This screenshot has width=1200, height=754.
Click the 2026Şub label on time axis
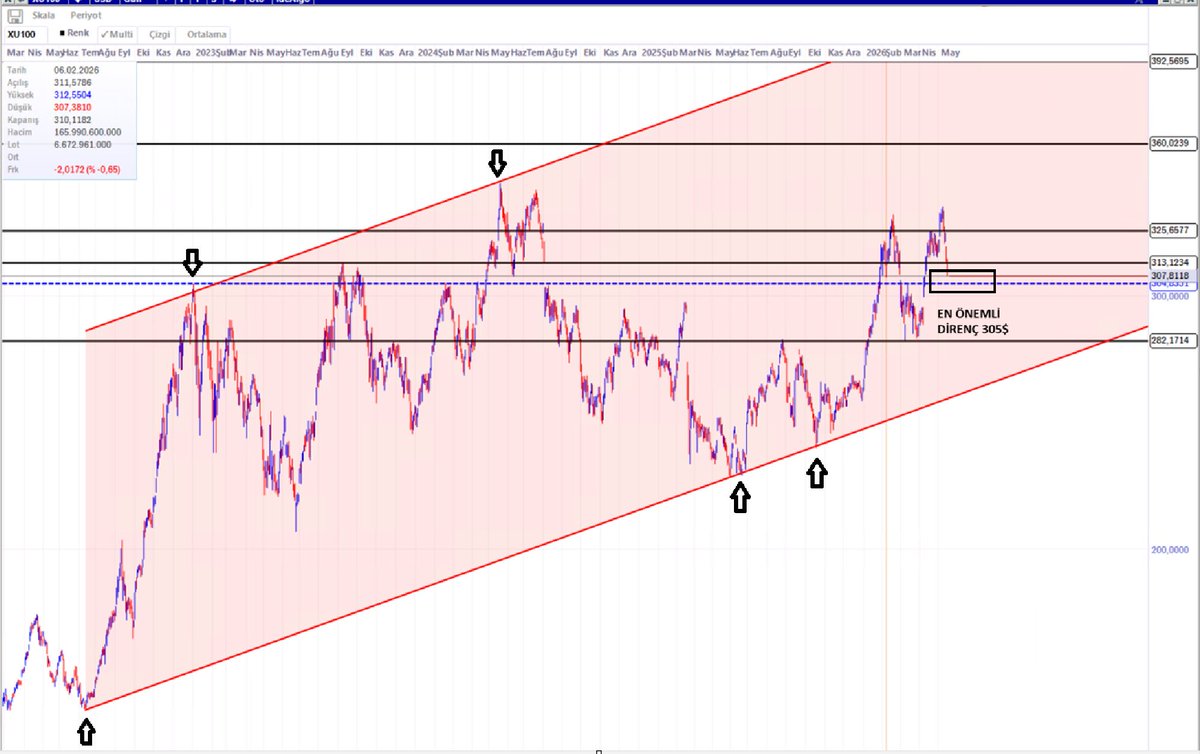883,51
